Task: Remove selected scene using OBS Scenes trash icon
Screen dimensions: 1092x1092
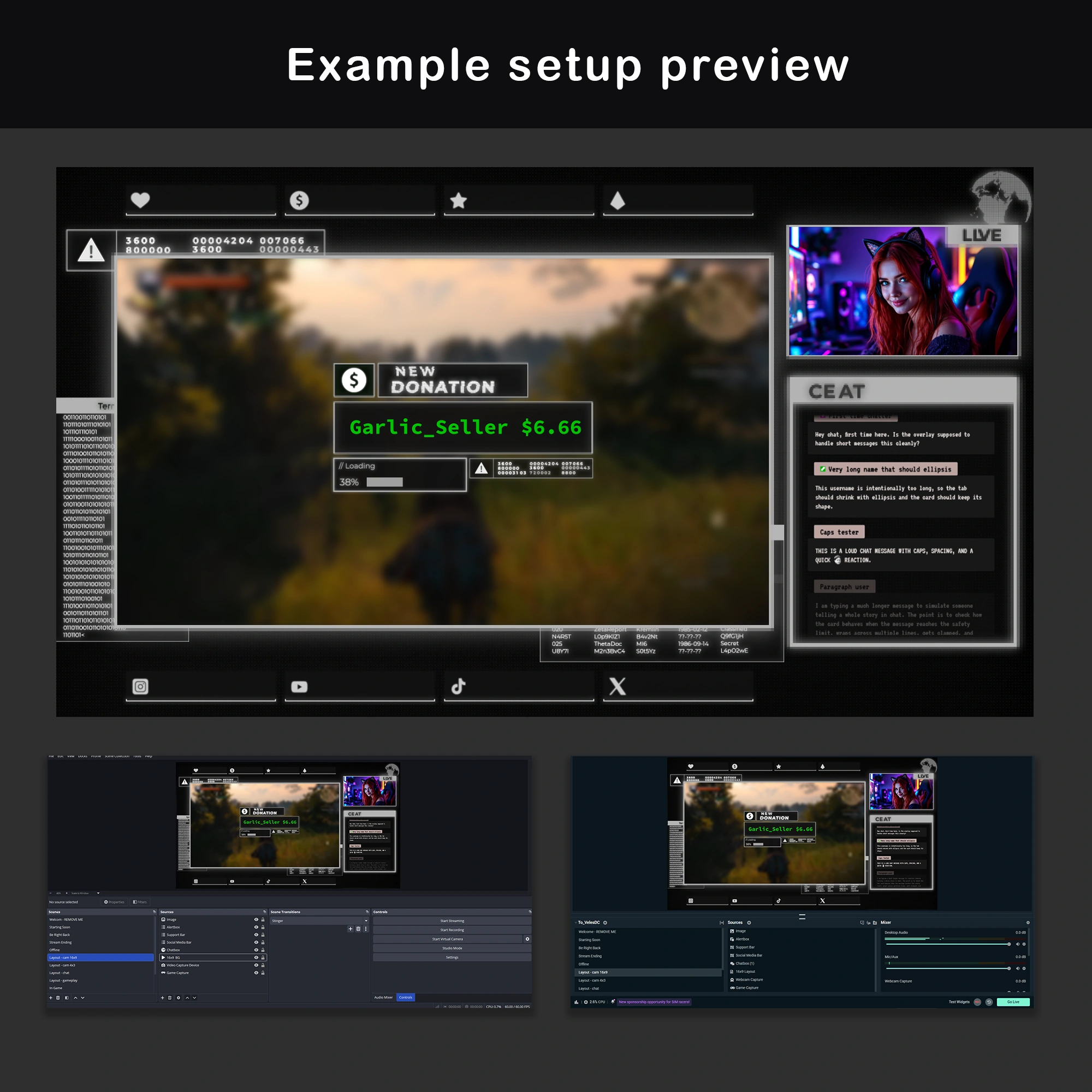Action: point(58,998)
